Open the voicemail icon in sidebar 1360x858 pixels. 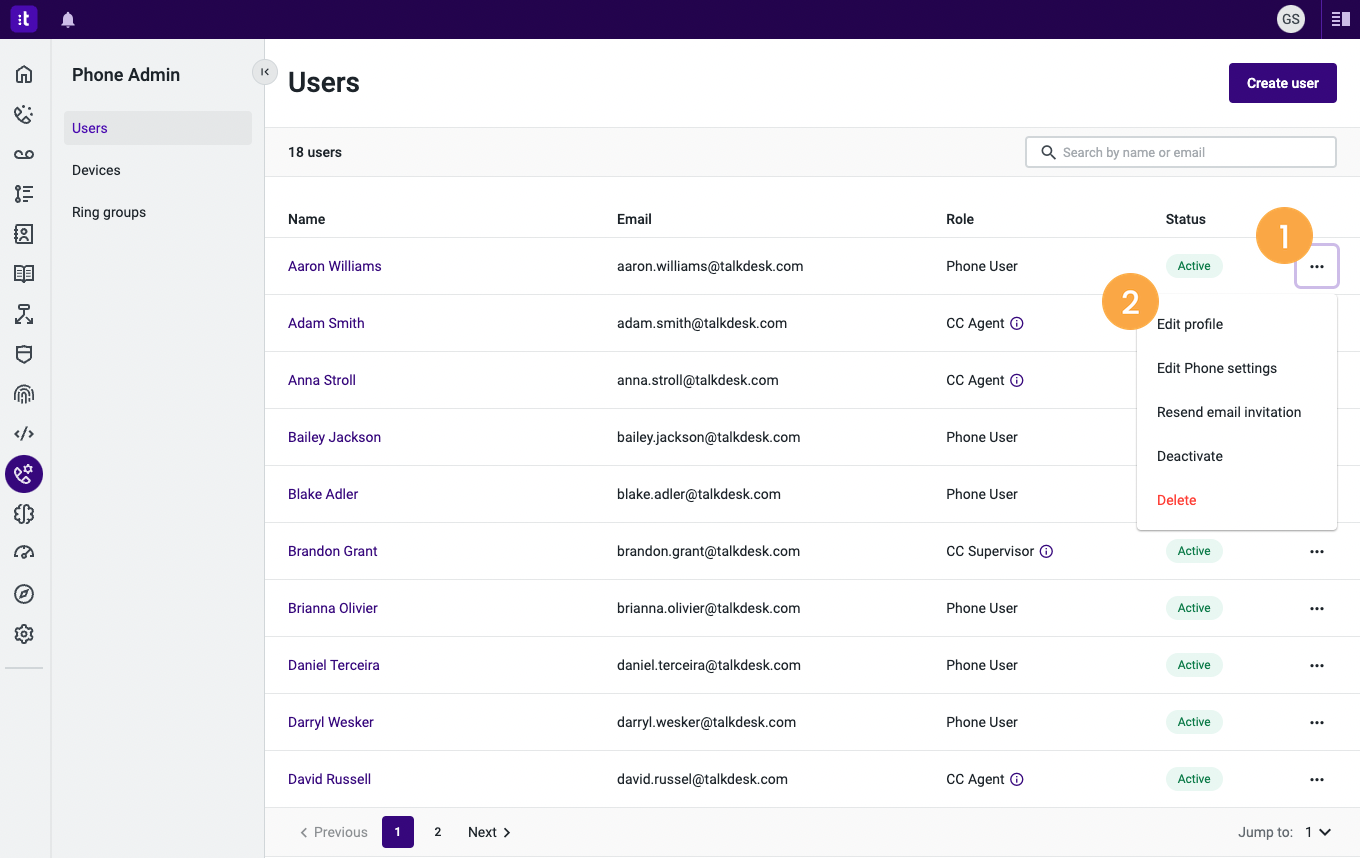(24, 154)
